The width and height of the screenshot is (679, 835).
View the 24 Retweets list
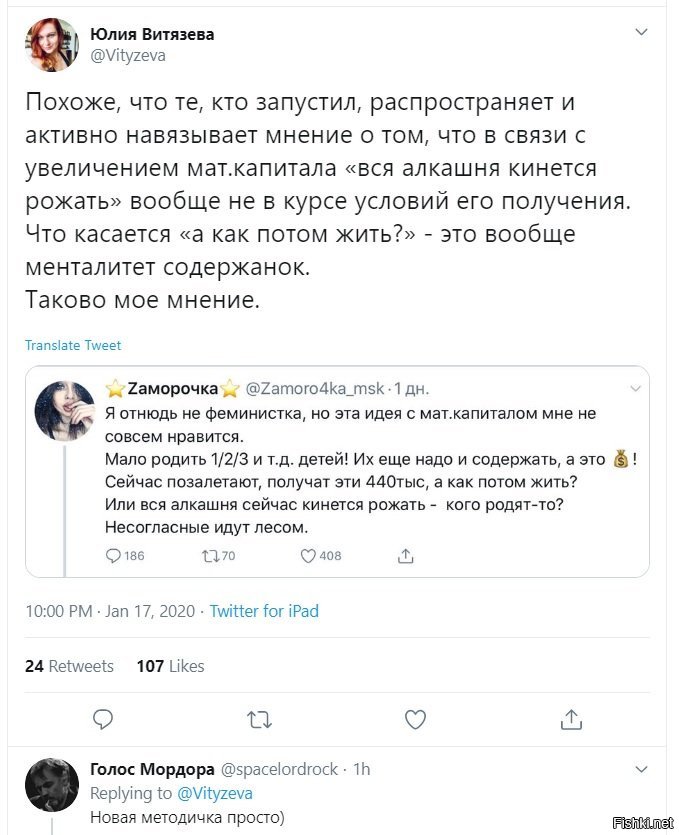pos(69,666)
